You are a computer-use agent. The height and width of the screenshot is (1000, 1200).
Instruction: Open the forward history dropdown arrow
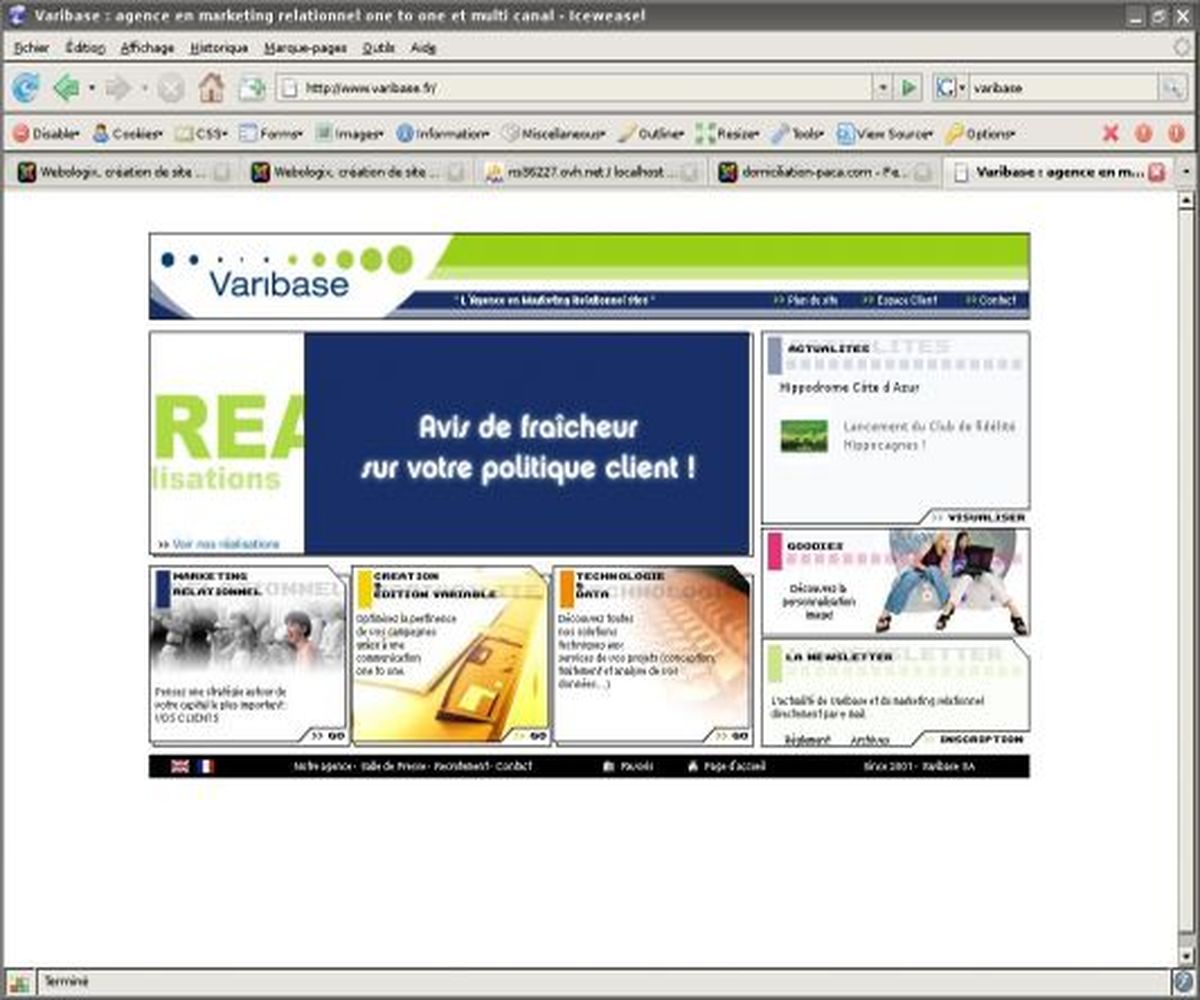tap(144, 88)
